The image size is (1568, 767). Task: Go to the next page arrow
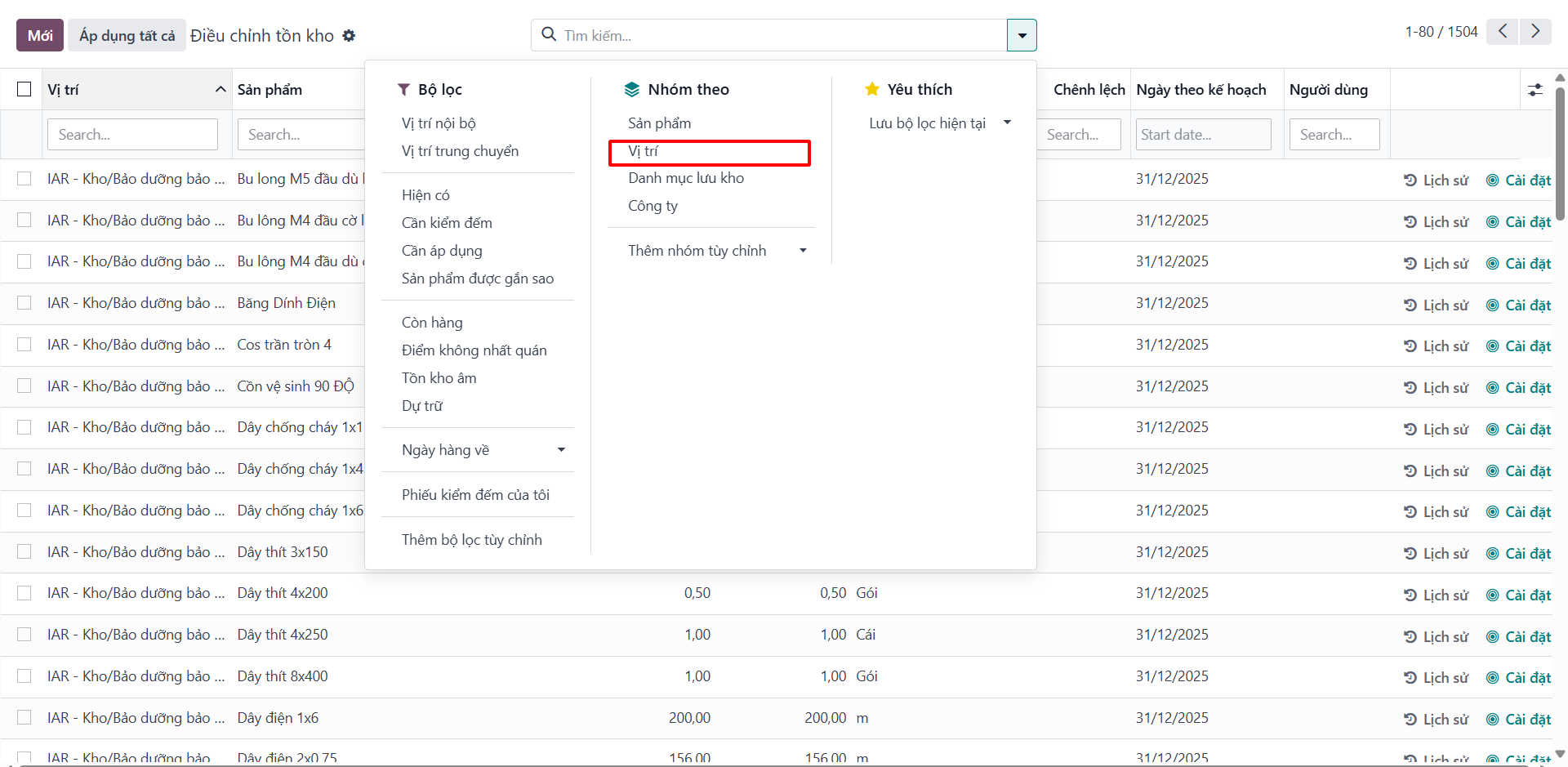(1535, 32)
